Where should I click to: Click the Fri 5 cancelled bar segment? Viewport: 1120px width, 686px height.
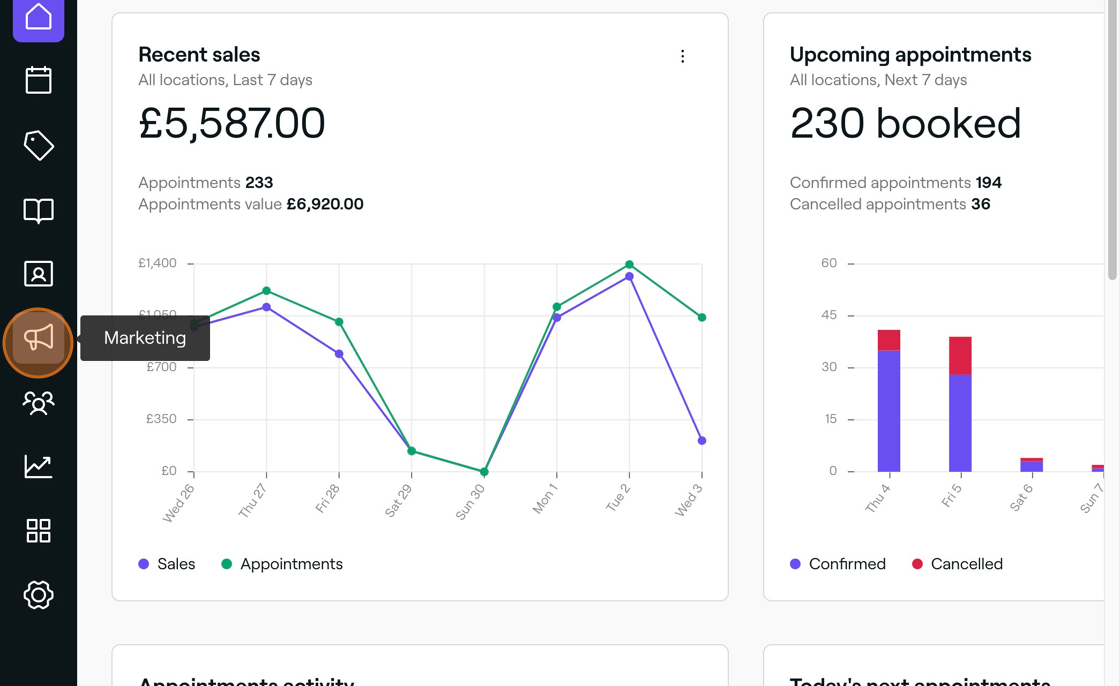(x=960, y=356)
